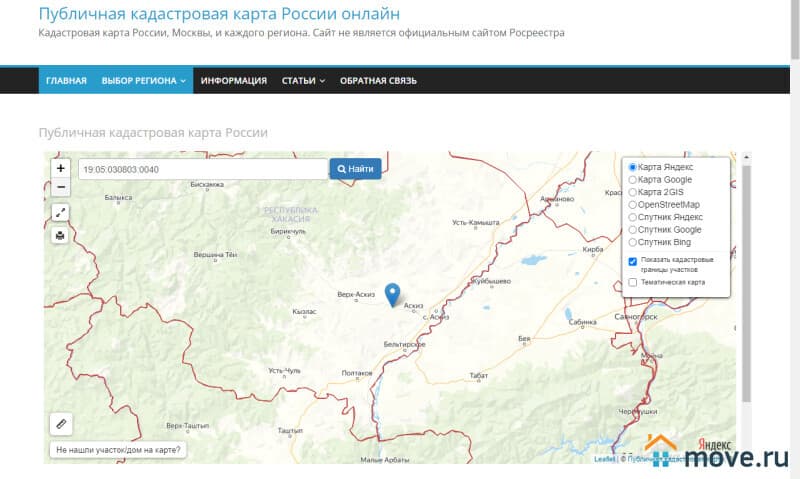Click Найти search button
The width and height of the screenshot is (800, 479).
pos(356,169)
